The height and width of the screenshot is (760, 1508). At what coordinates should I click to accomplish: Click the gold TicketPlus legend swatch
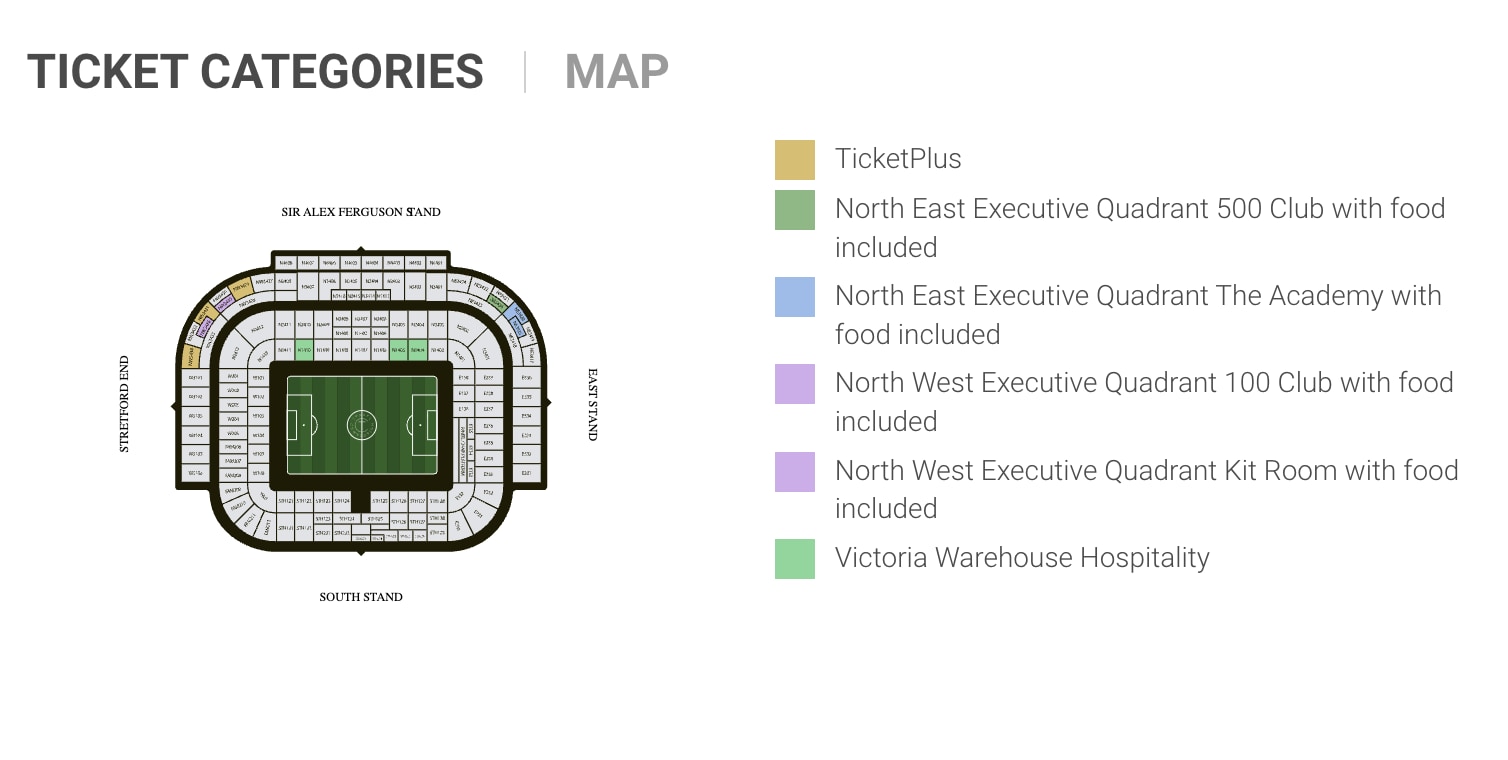794,160
